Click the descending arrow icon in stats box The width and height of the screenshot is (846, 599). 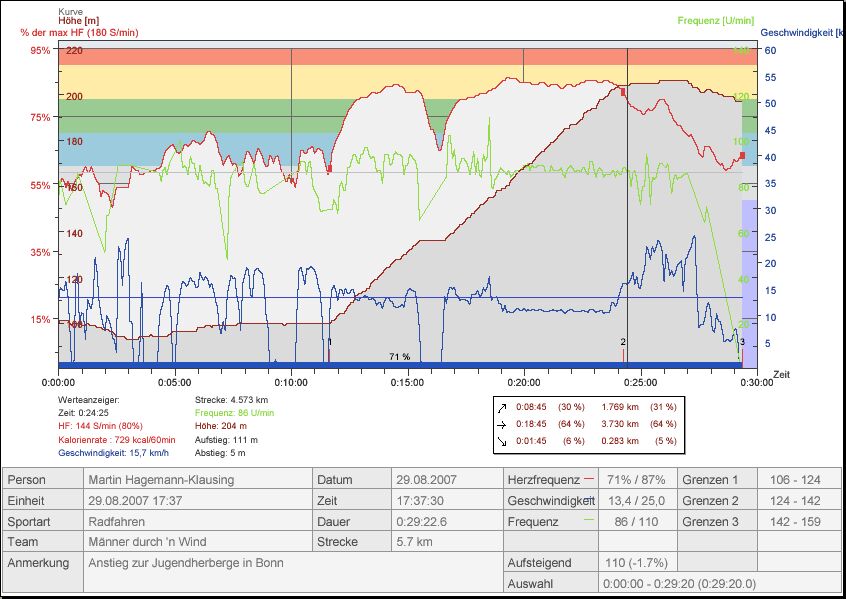tap(504, 440)
